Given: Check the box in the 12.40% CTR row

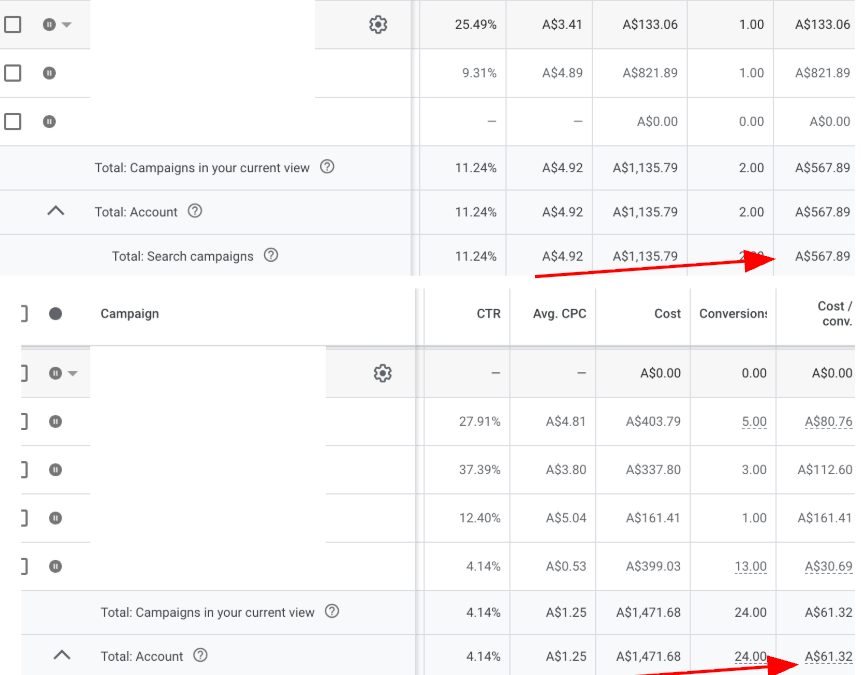Looking at the screenshot, I should click(x=24, y=518).
